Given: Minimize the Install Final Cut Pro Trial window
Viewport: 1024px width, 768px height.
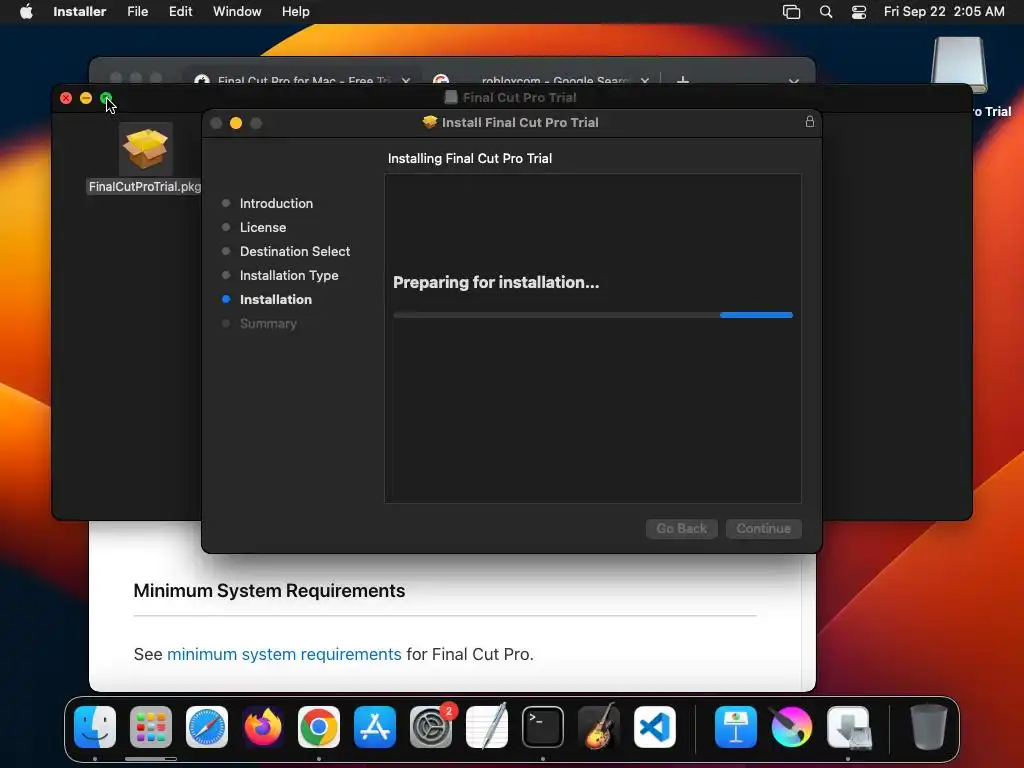Looking at the screenshot, I should (x=236, y=123).
